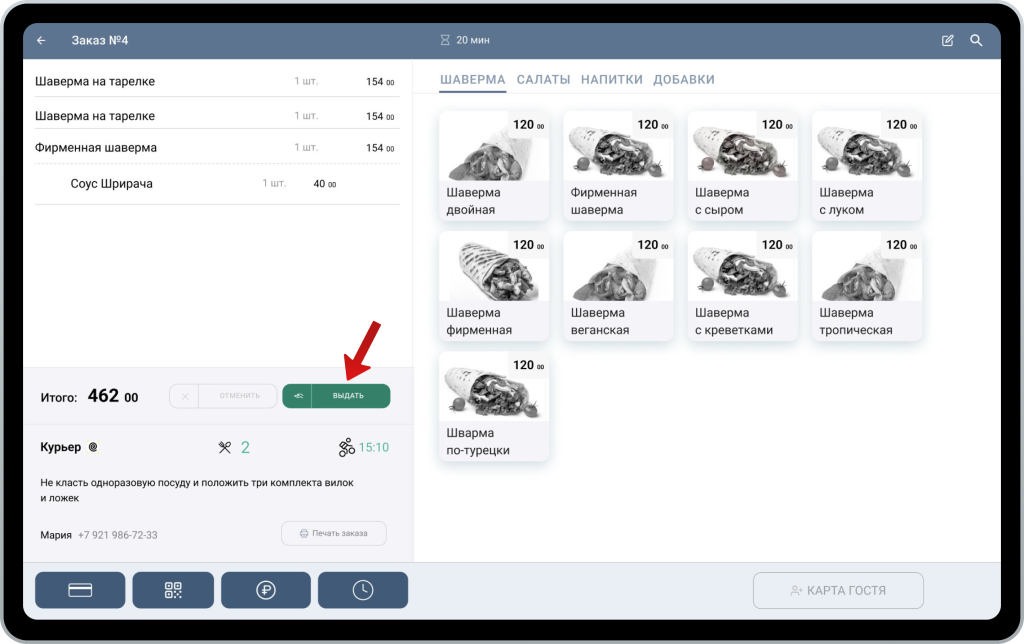Add Шаверма фирменная card
Viewport: 1024px width, 644px height.
494,286
